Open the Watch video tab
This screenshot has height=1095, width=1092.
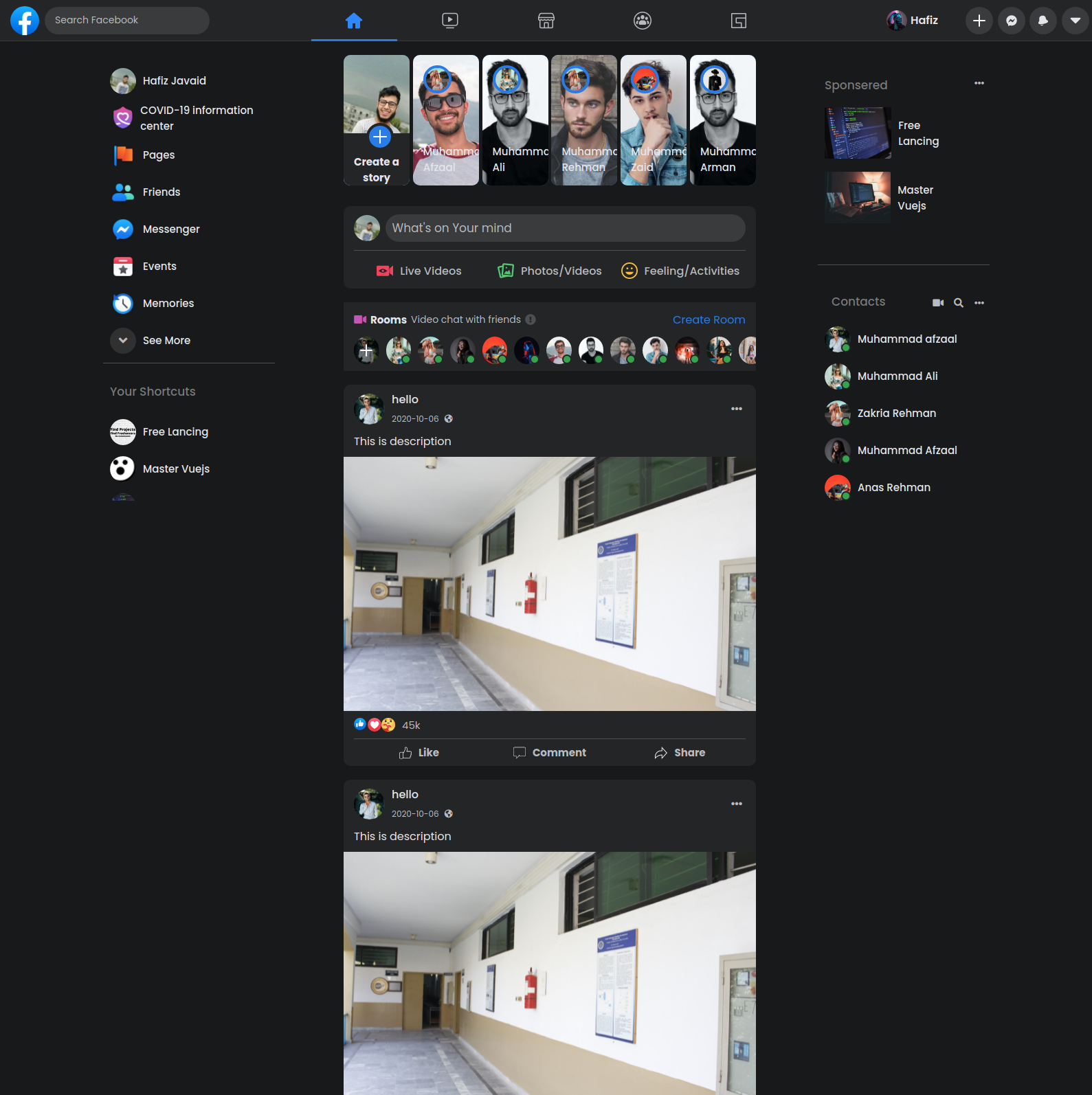(x=450, y=21)
